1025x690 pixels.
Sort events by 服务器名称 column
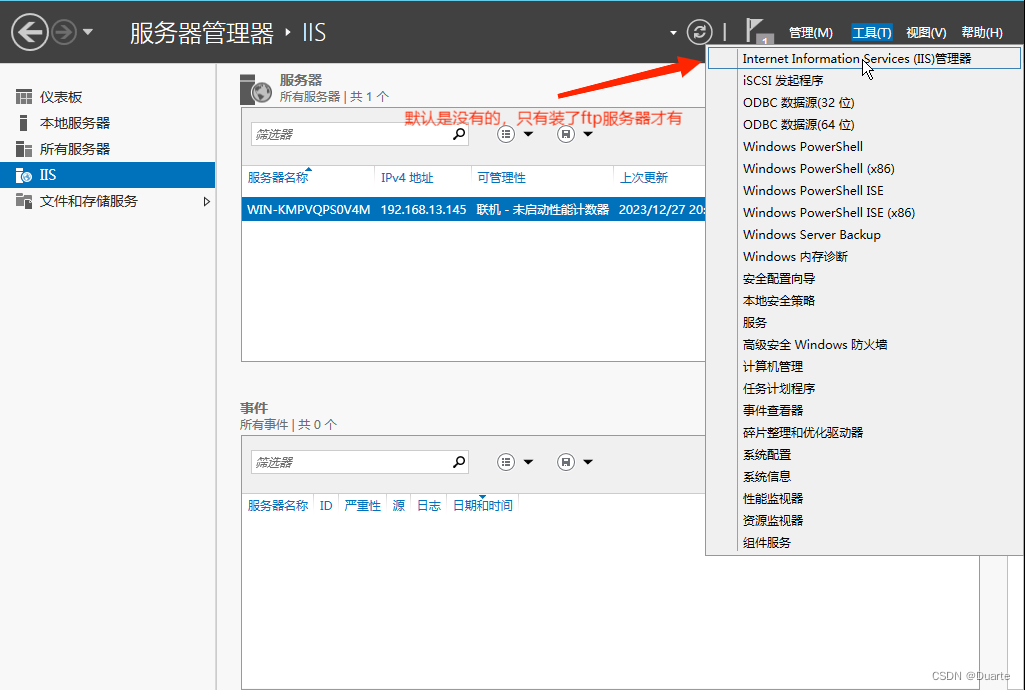pyautogui.click(x=278, y=506)
